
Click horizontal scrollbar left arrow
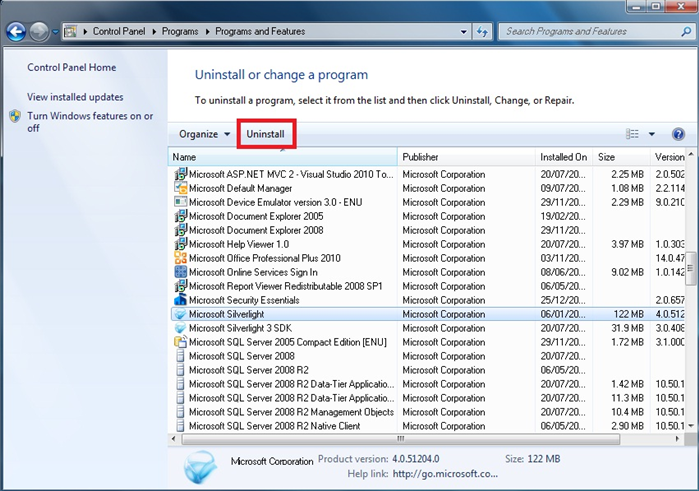click(173, 438)
